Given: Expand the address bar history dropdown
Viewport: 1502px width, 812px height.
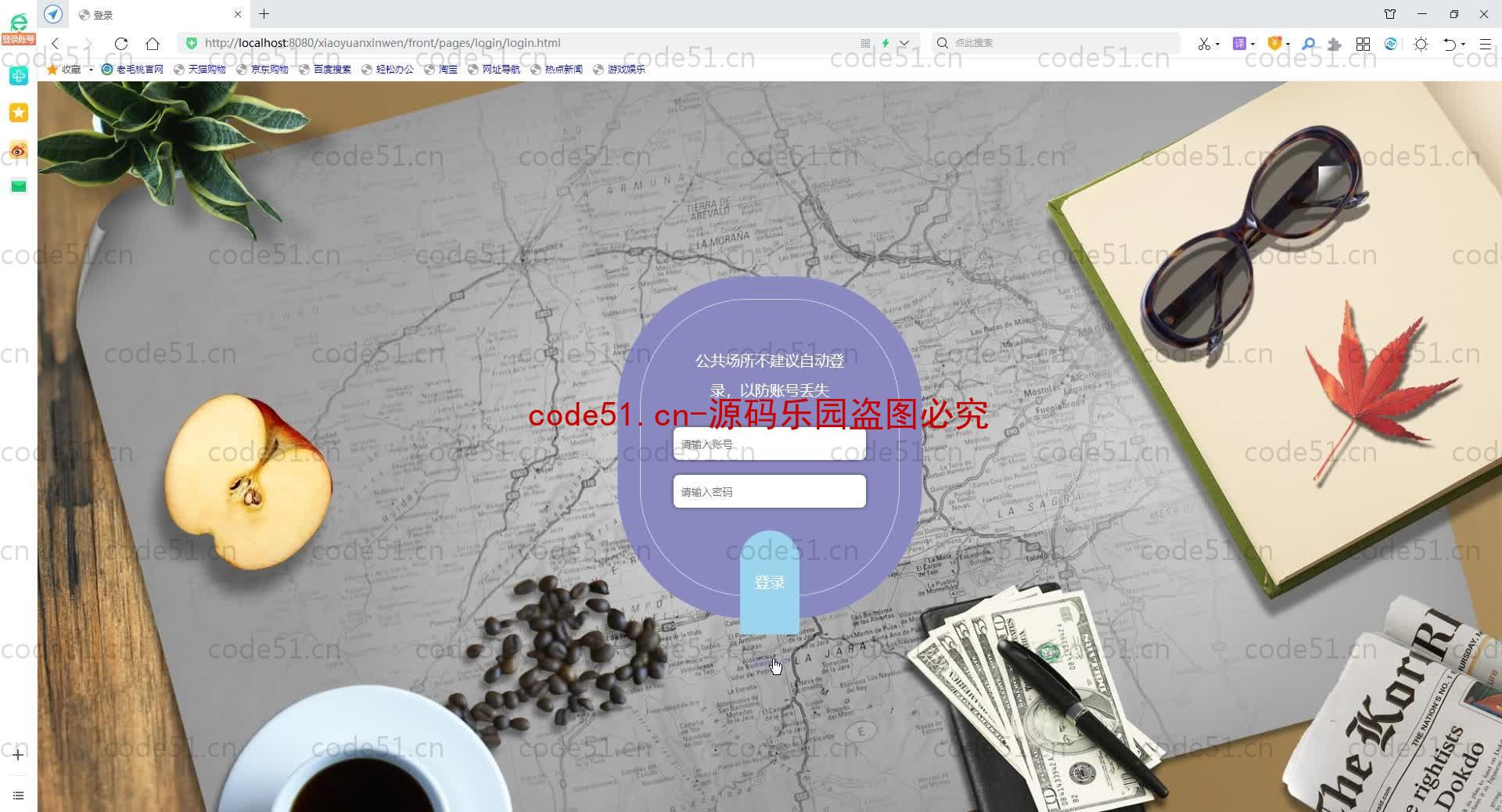Looking at the screenshot, I should [x=904, y=43].
